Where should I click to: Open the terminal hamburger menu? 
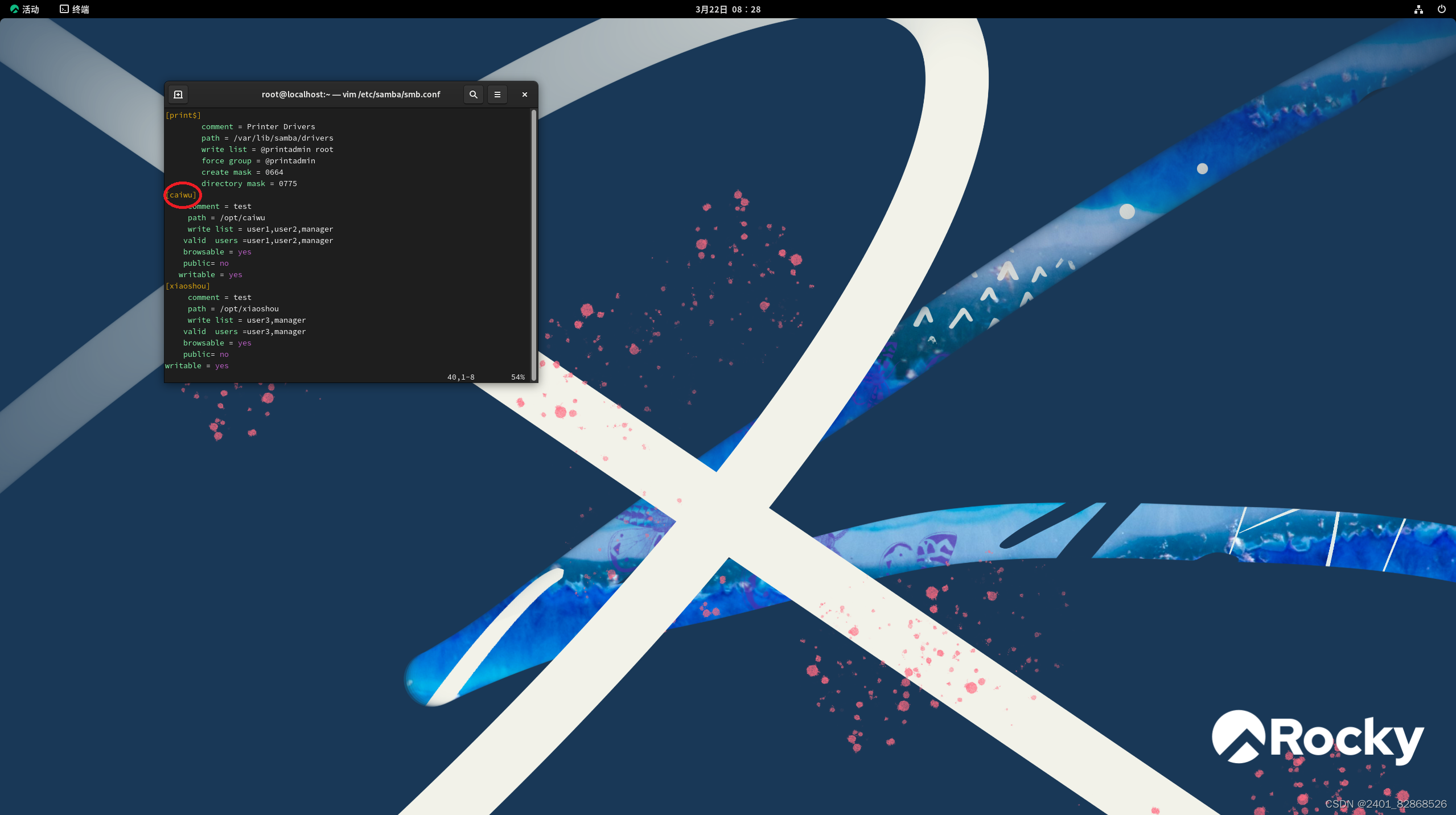[497, 94]
